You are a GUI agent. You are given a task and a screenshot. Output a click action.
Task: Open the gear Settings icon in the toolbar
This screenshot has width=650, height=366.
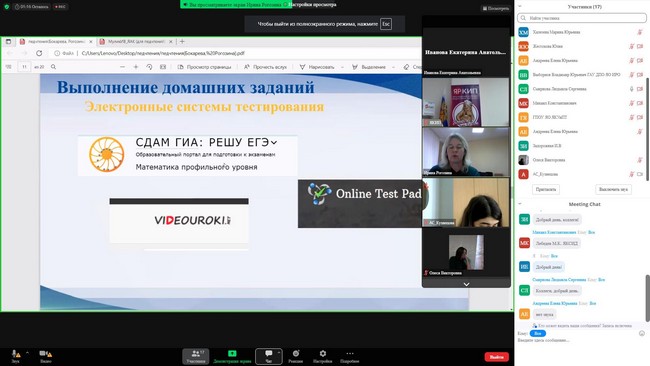[x=323, y=354]
